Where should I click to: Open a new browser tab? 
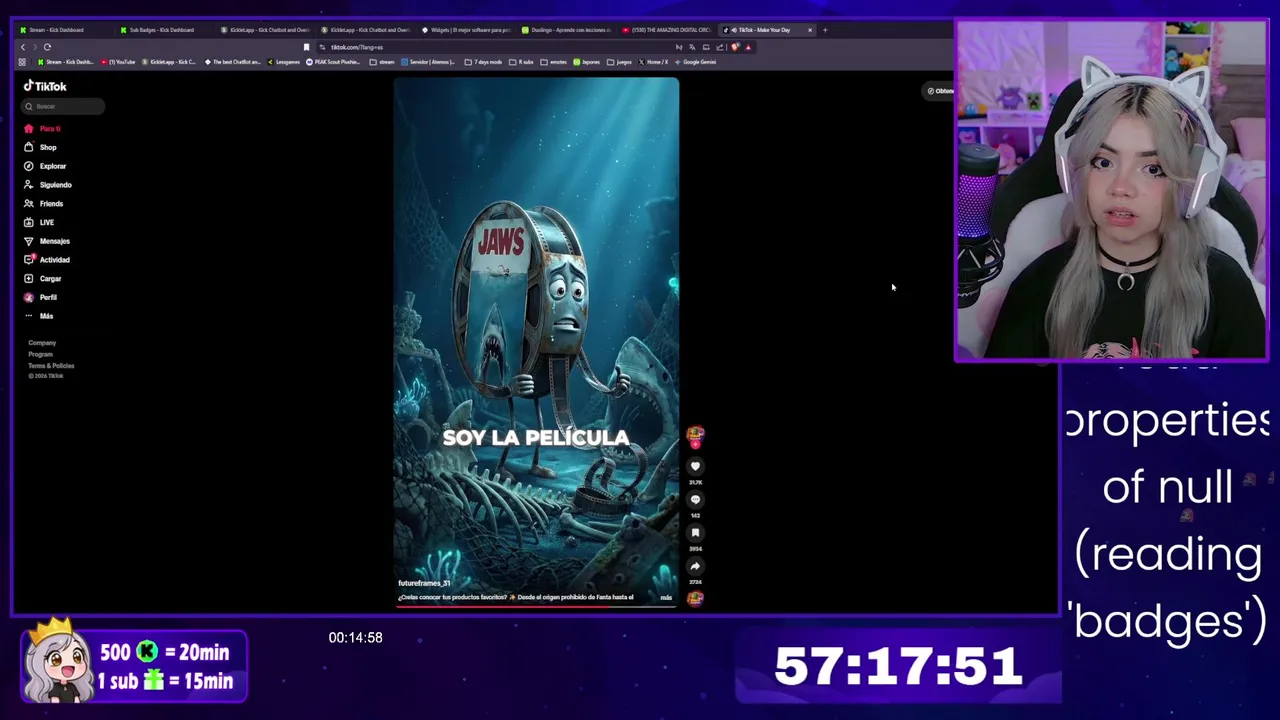pos(825,30)
